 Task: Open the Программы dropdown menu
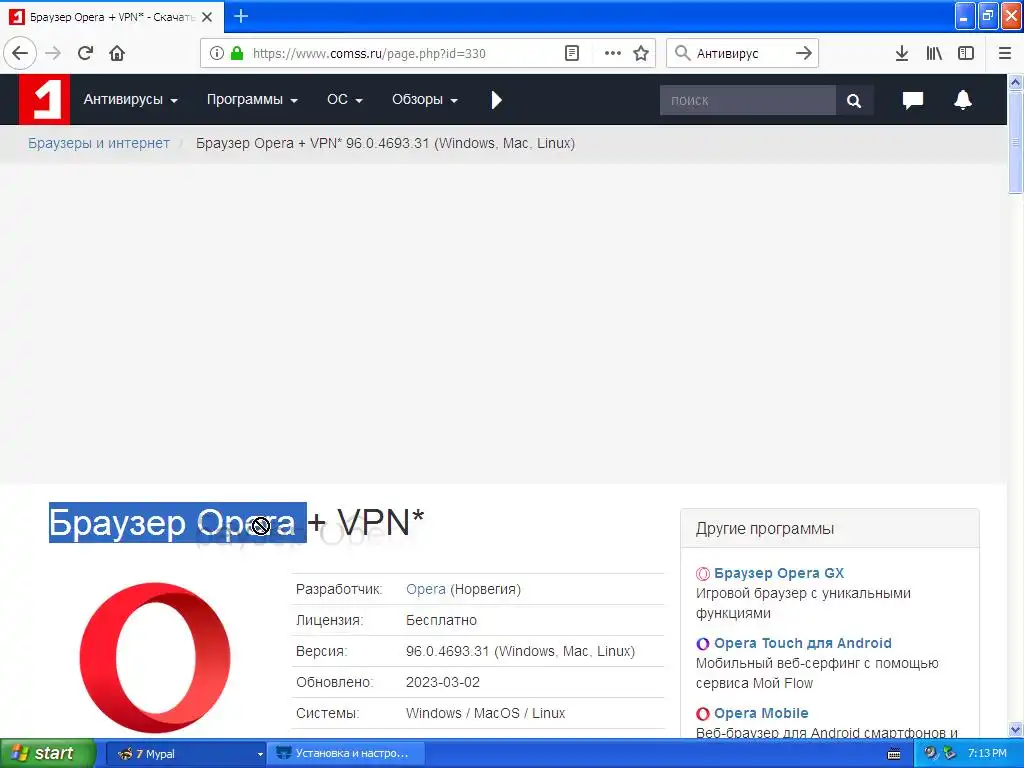point(252,100)
